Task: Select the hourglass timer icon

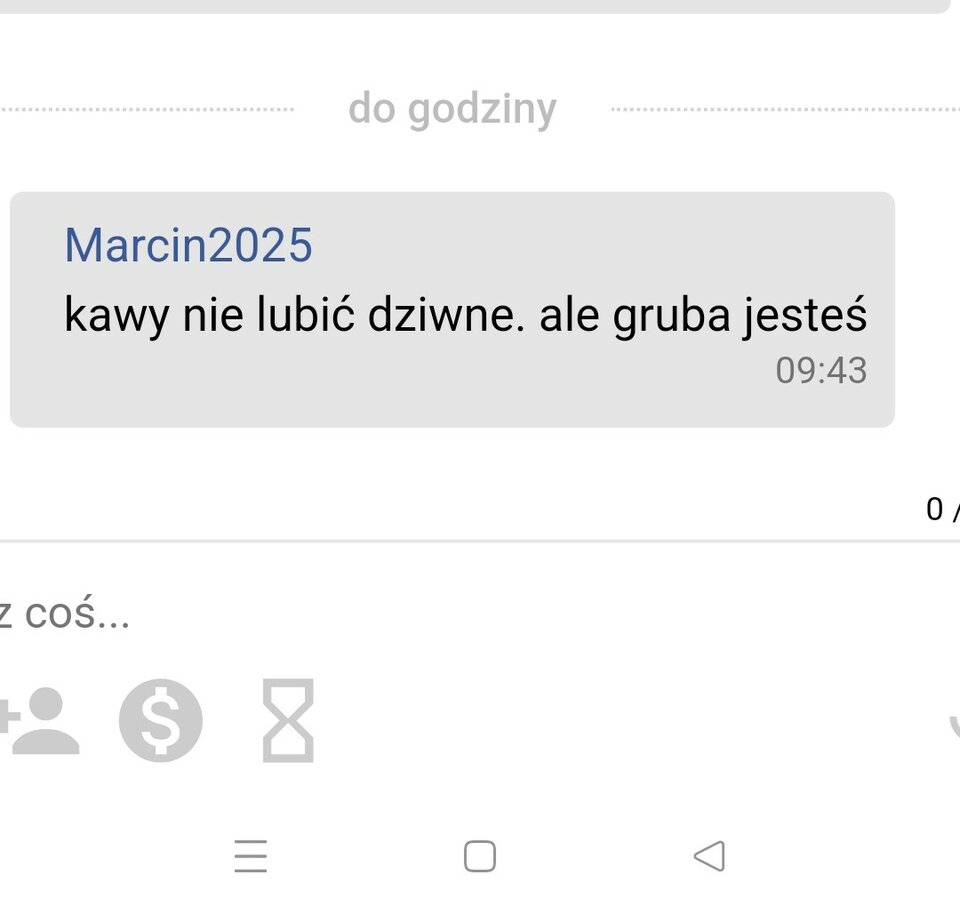Action: tap(288, 720)
